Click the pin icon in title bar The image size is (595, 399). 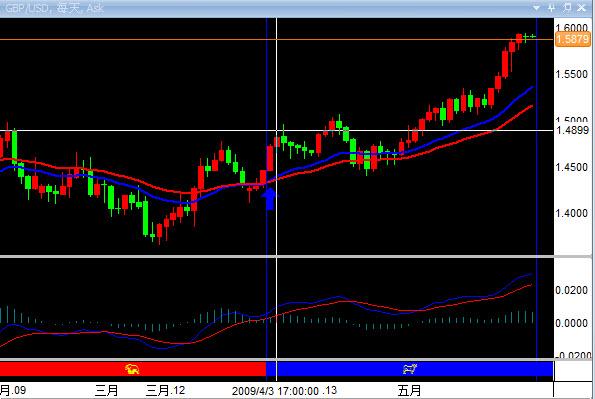[551, 8]
